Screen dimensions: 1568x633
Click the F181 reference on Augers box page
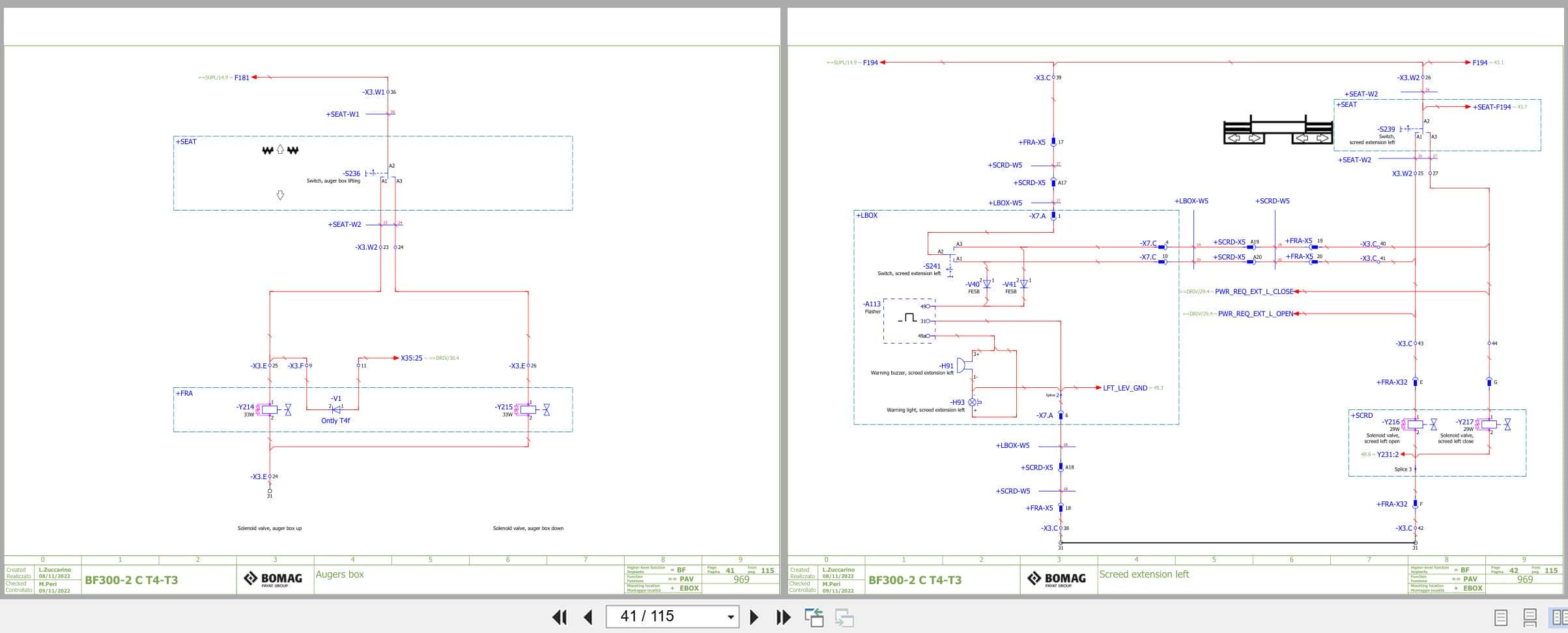pyautogui.click(x=242, y=78)
